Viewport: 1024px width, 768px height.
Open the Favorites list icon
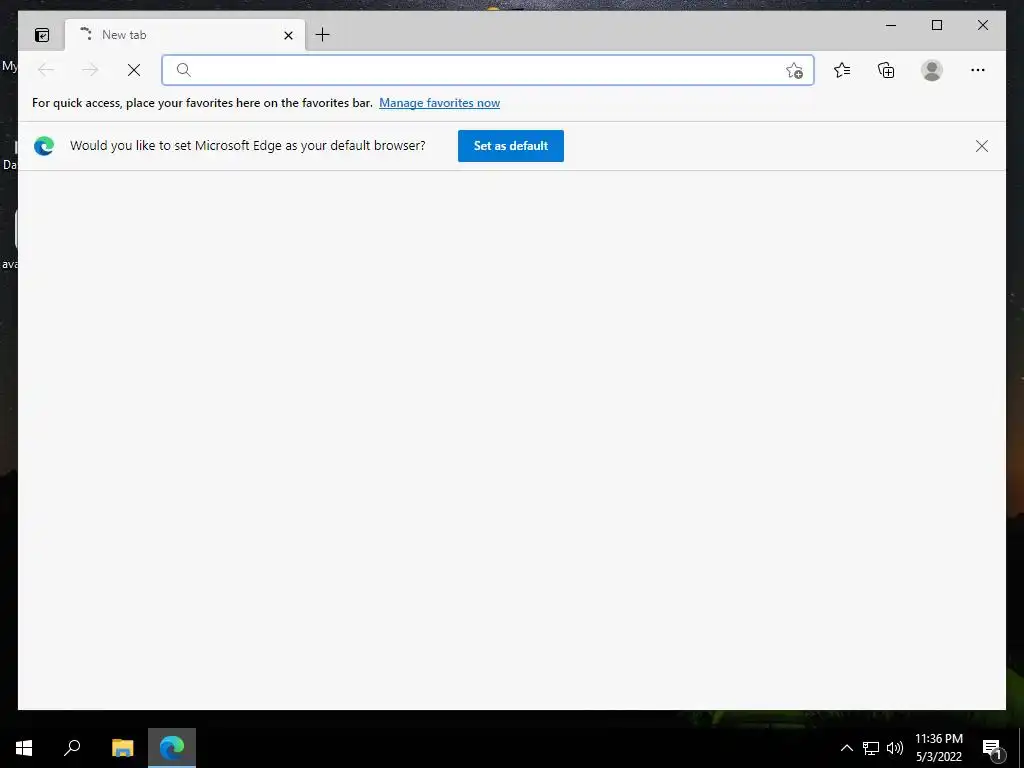[842, 70]
